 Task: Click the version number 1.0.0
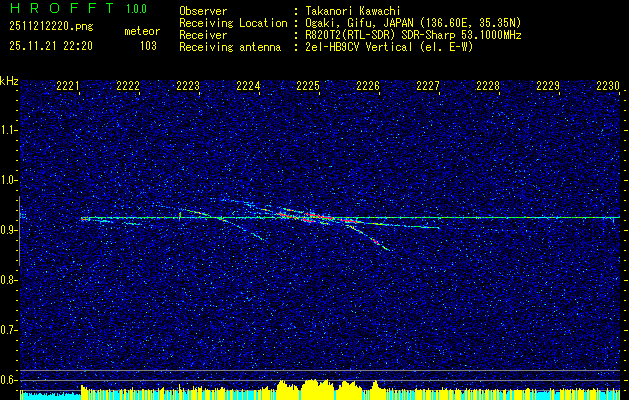point(136,9)
